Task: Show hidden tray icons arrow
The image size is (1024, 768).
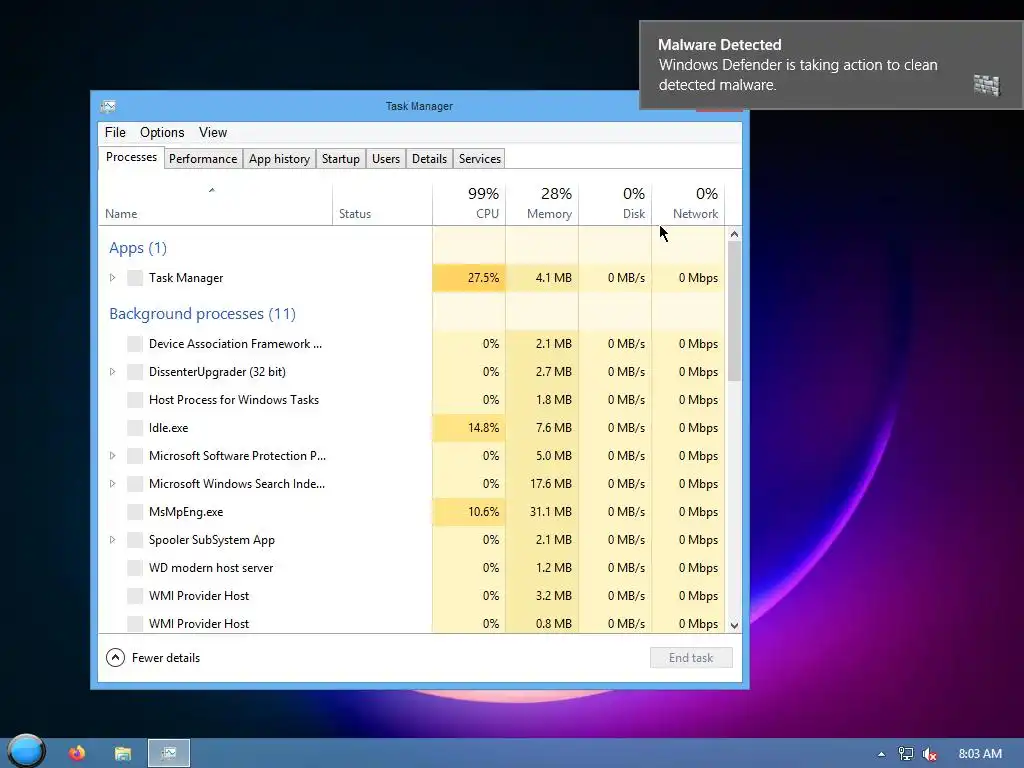Action: tap(881, 754)
